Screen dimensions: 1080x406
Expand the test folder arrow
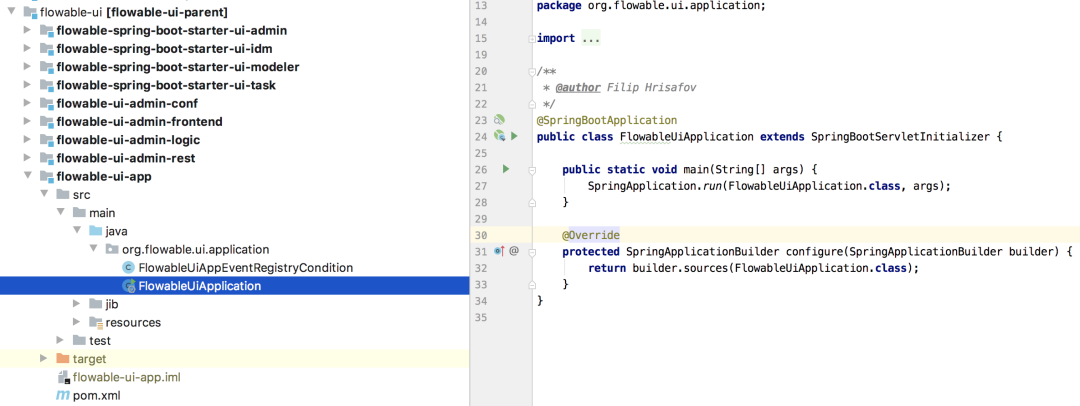60,341
